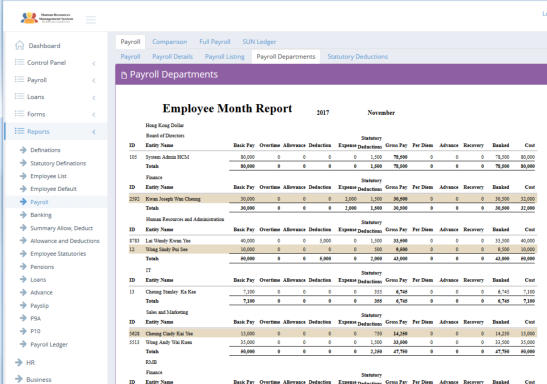Viewport: 547px width, 384px height.
Task: Expand Payroll sidebar chevron
Action: pyautogui.click(x=93, y=80)
